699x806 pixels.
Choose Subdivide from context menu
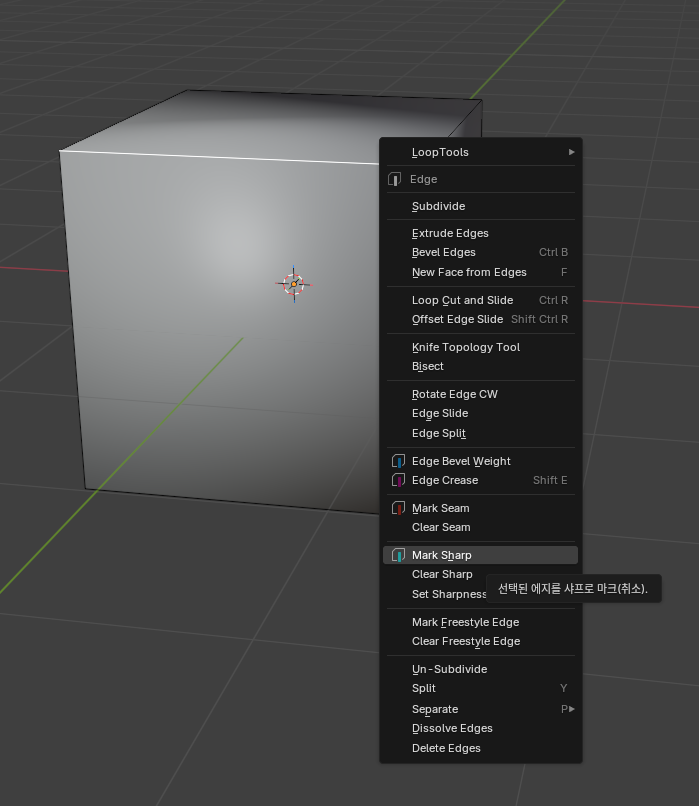tap(438, 206)
